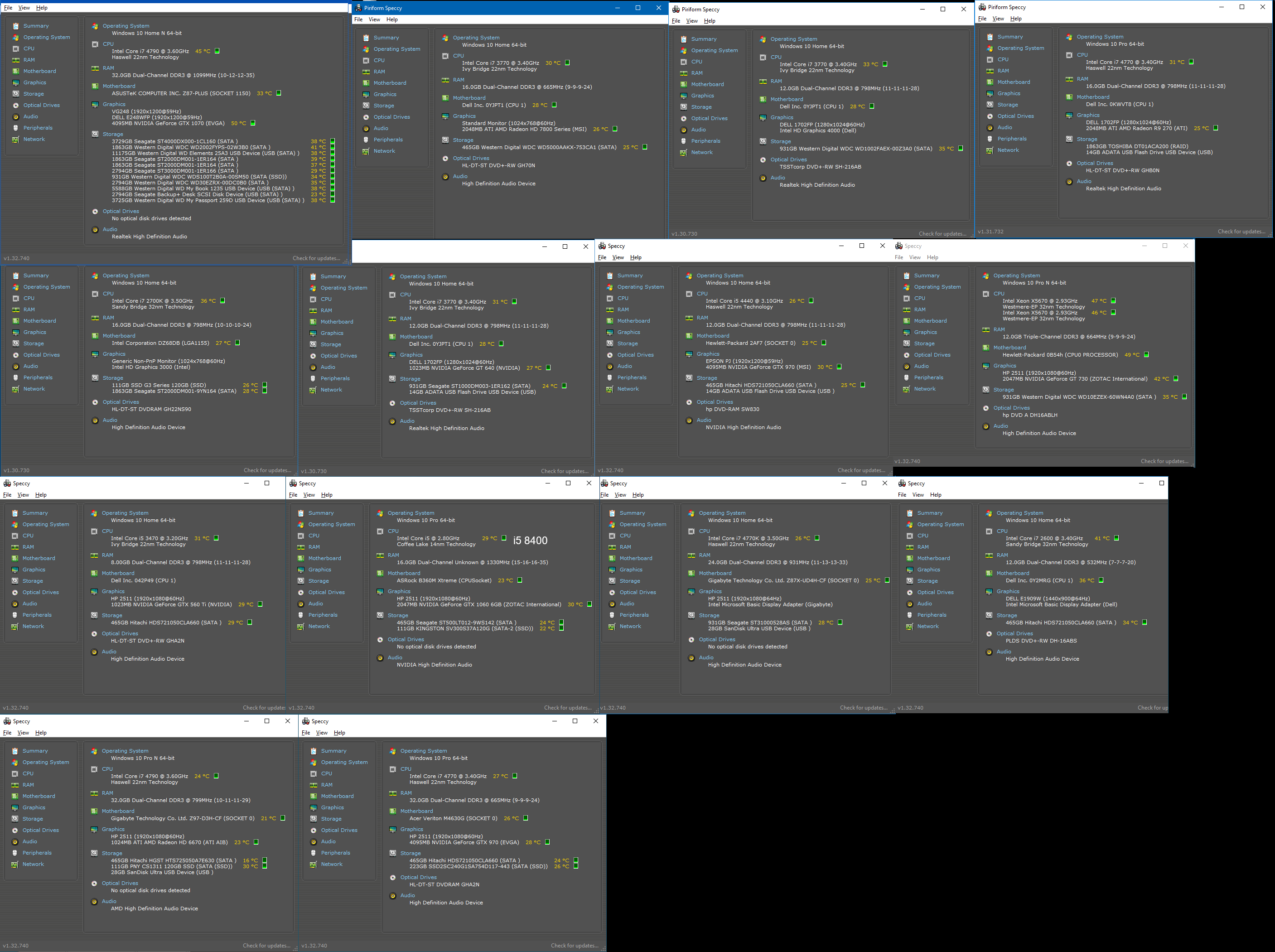
Task: Click Motherboard heading above ASRock B360M Xtreme
Action: [x=403, y=573]
